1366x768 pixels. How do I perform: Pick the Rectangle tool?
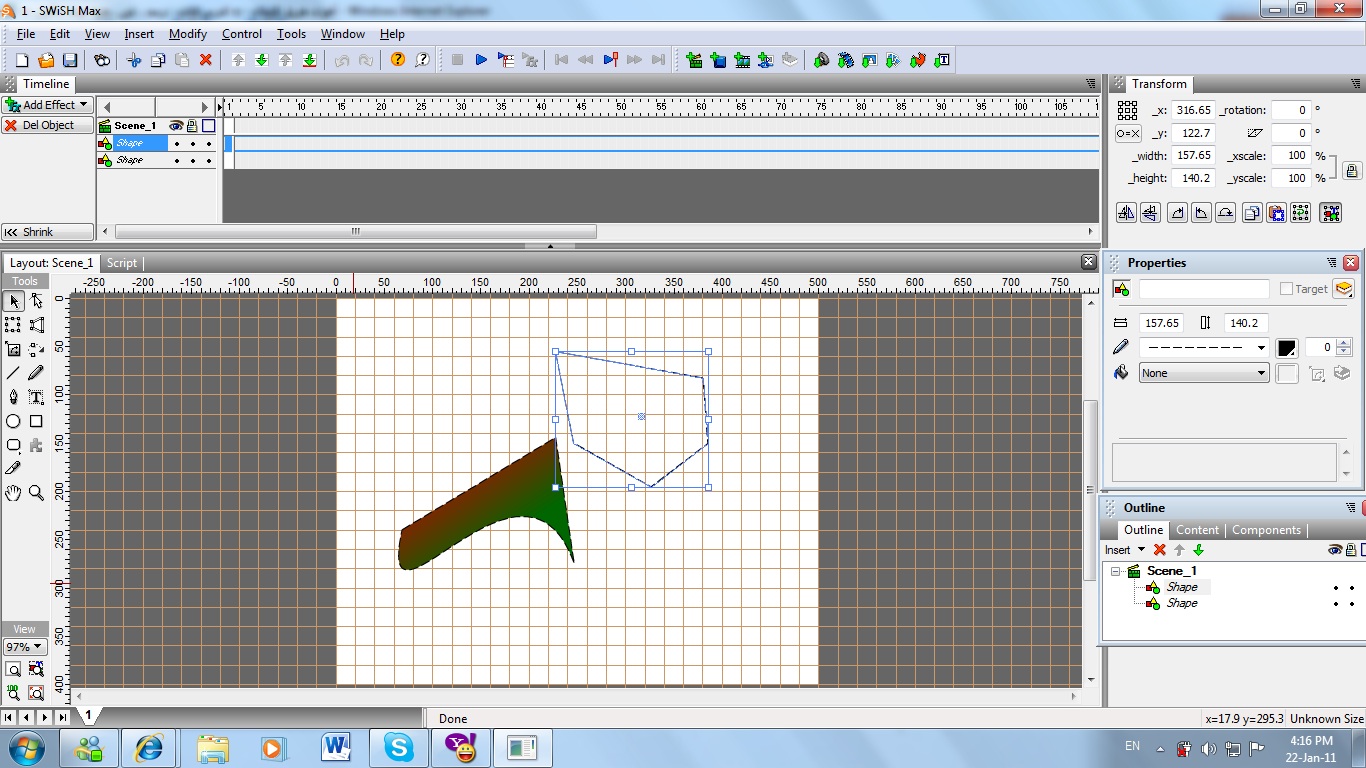point(36,421)
